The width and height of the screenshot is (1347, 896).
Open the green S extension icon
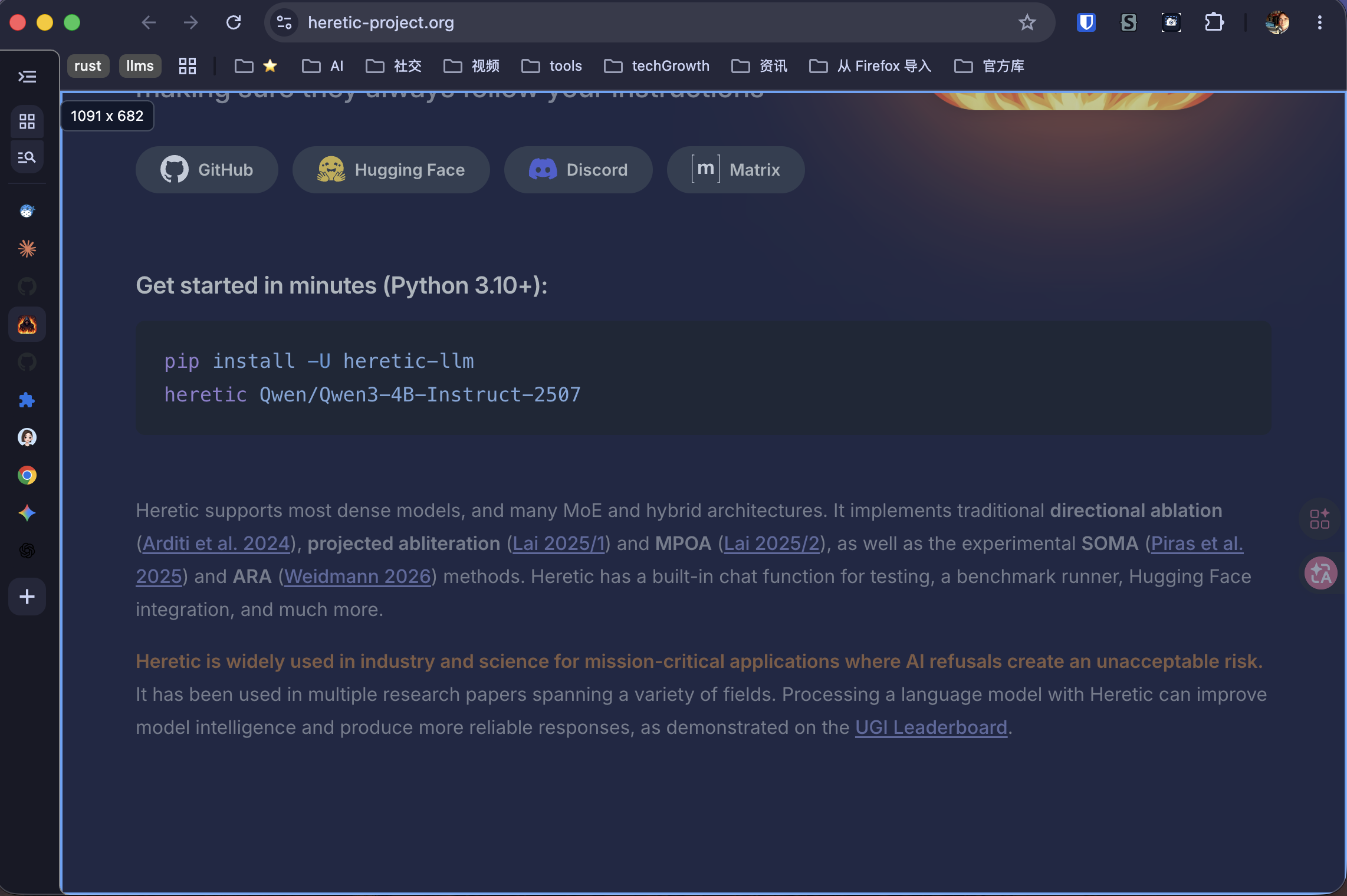pos(1128,22)
